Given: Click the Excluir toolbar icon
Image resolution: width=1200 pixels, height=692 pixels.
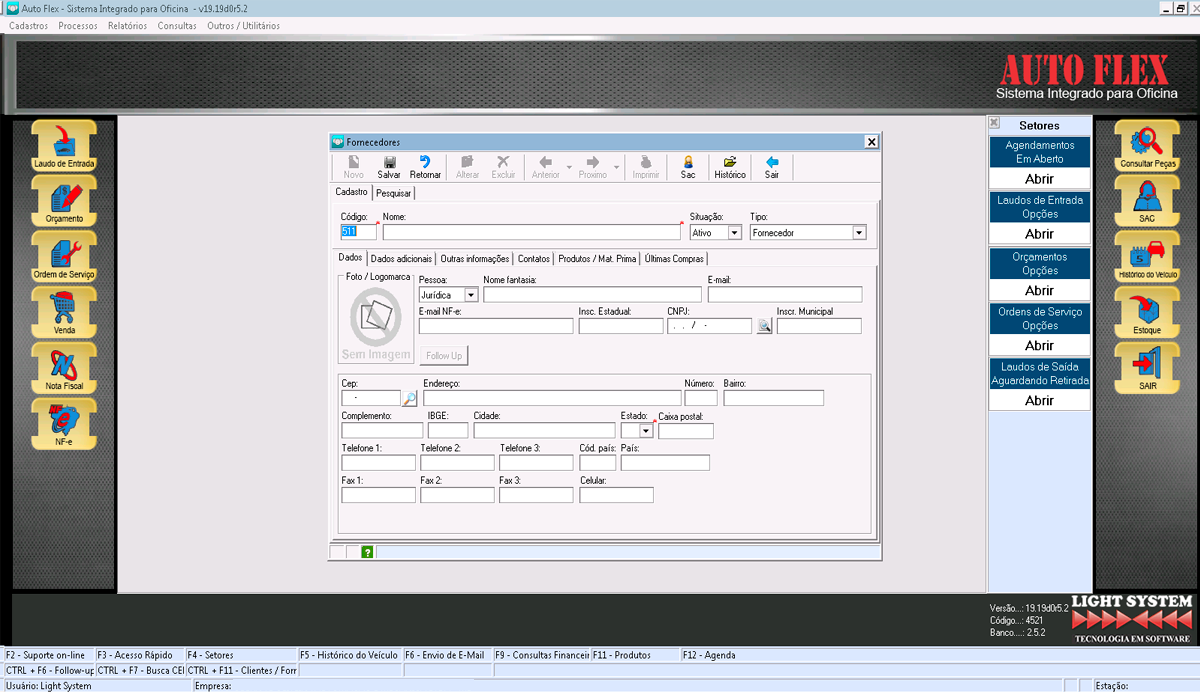Looking at the screenshot, I should [x=503, y=167].
